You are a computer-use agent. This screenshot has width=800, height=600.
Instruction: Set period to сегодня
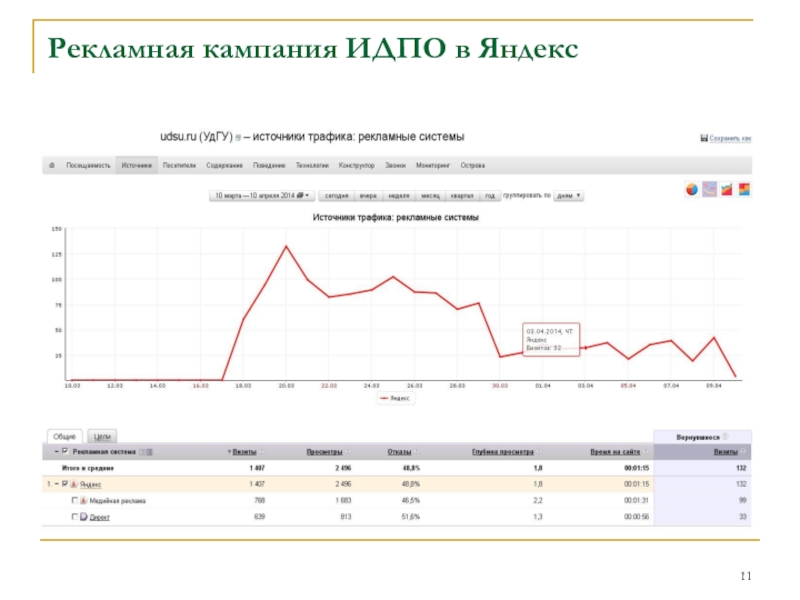coord(336,195)
